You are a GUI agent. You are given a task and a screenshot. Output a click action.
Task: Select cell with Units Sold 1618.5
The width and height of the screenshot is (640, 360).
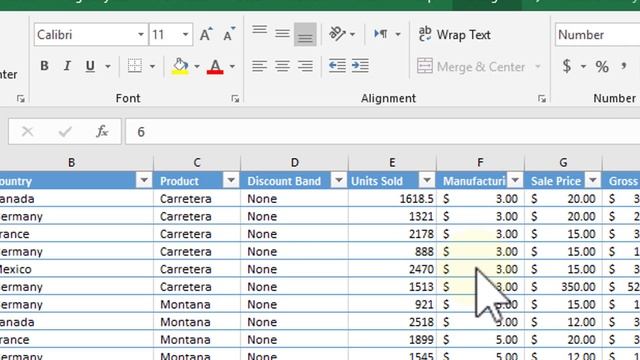[392, 198]
